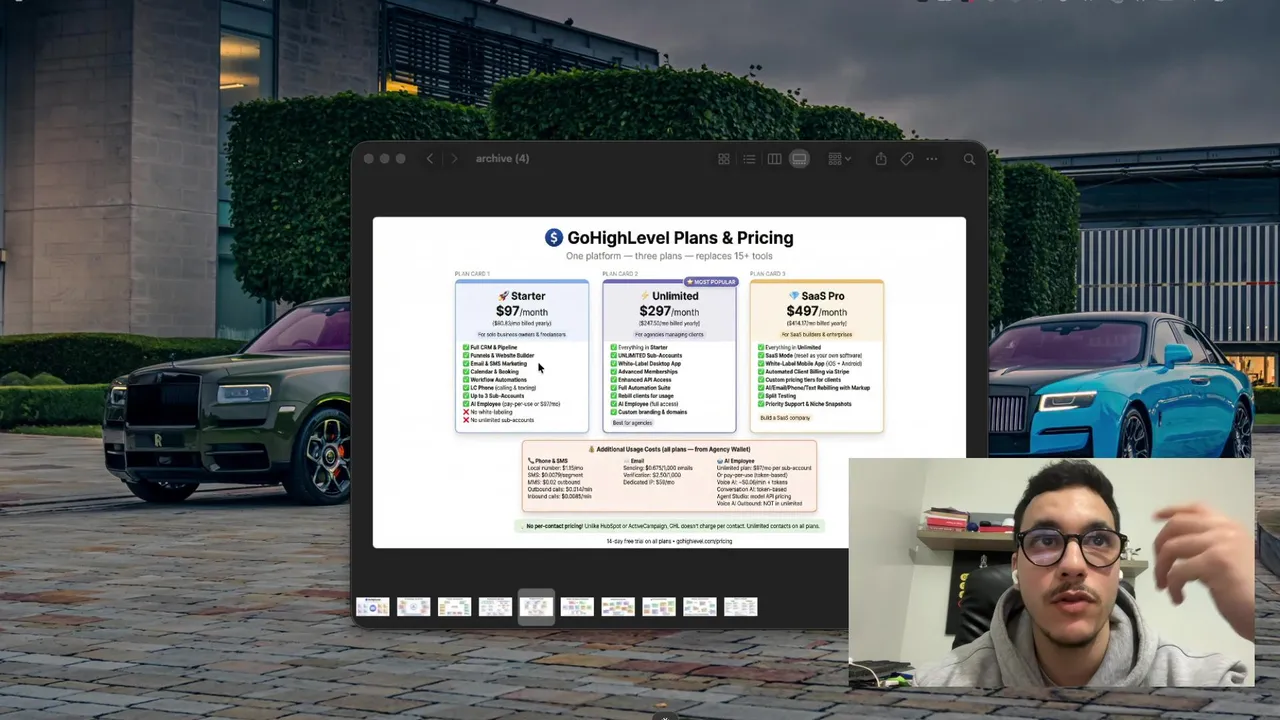Image resolution: width=1280 pixels, height=720 pixels.
Task: Open the Share menu icon
Action: (881, 159)
